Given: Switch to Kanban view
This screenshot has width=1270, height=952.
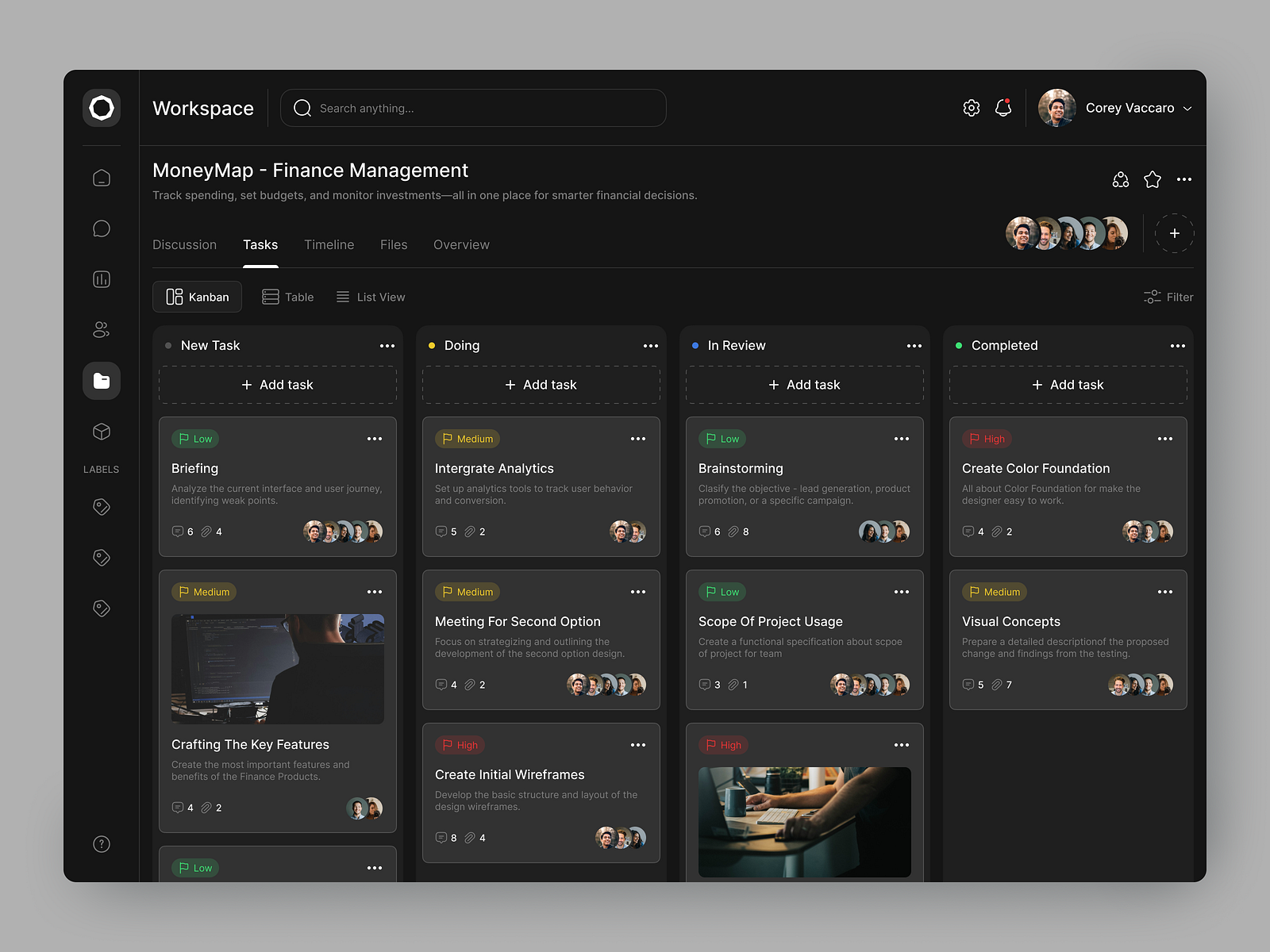Looking at the screenshot, I should coord(197,297).
